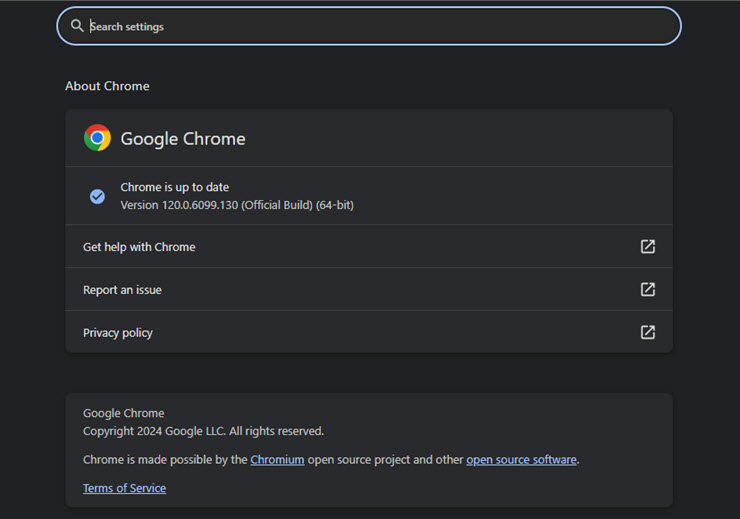Open the open source software link
This screenshot has height=519, width=740.
521,460
